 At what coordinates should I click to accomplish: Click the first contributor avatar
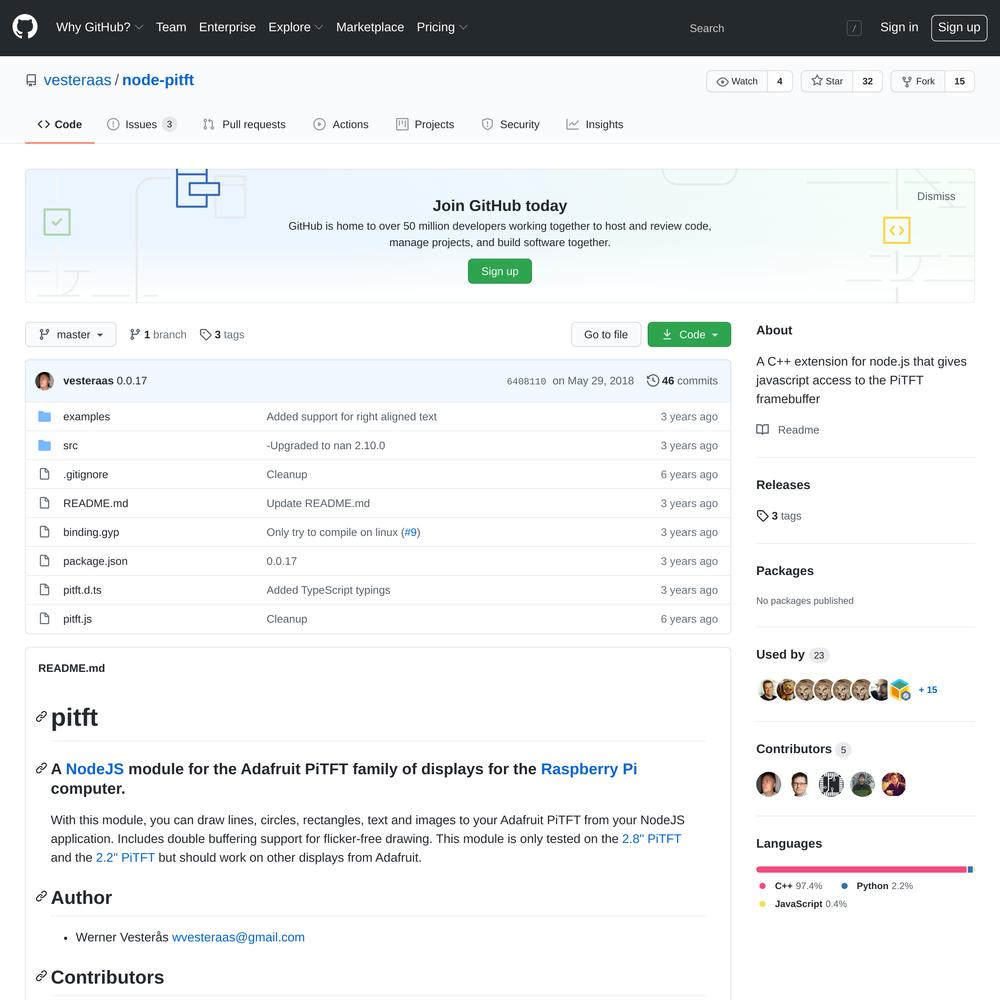(768, 784)
